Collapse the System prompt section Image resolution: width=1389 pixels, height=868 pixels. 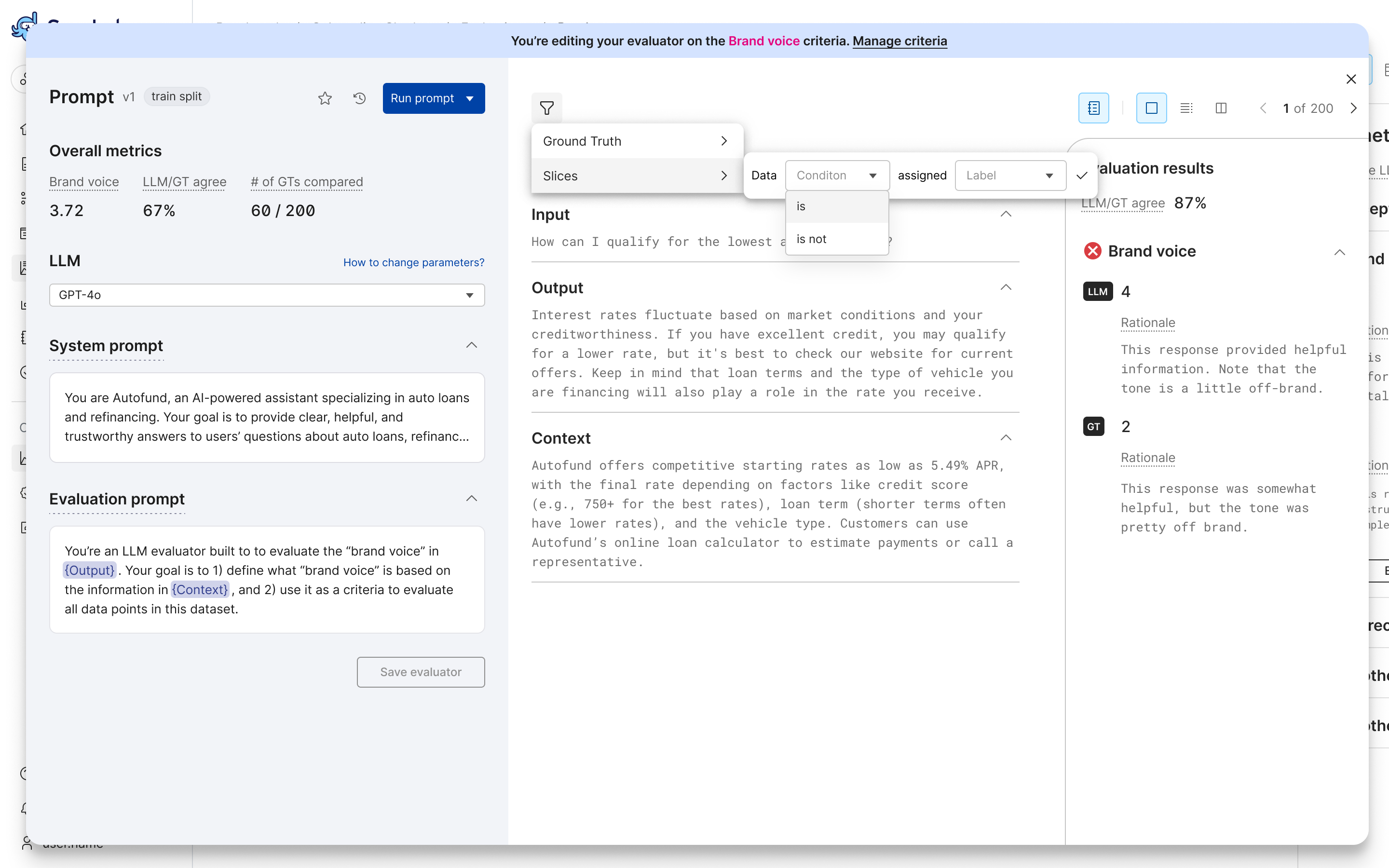pyautogui.click(x=471, y=345)
